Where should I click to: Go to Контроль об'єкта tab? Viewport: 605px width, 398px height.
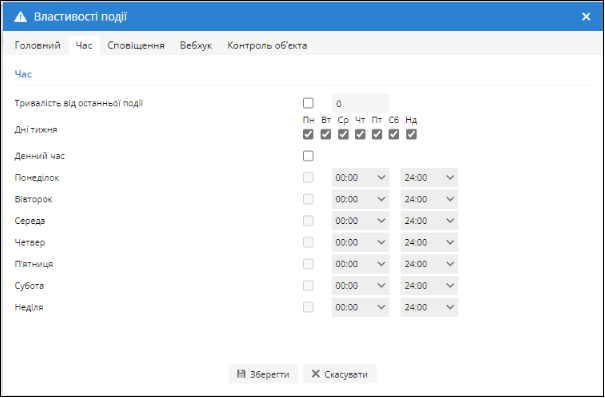click(267, 46)
